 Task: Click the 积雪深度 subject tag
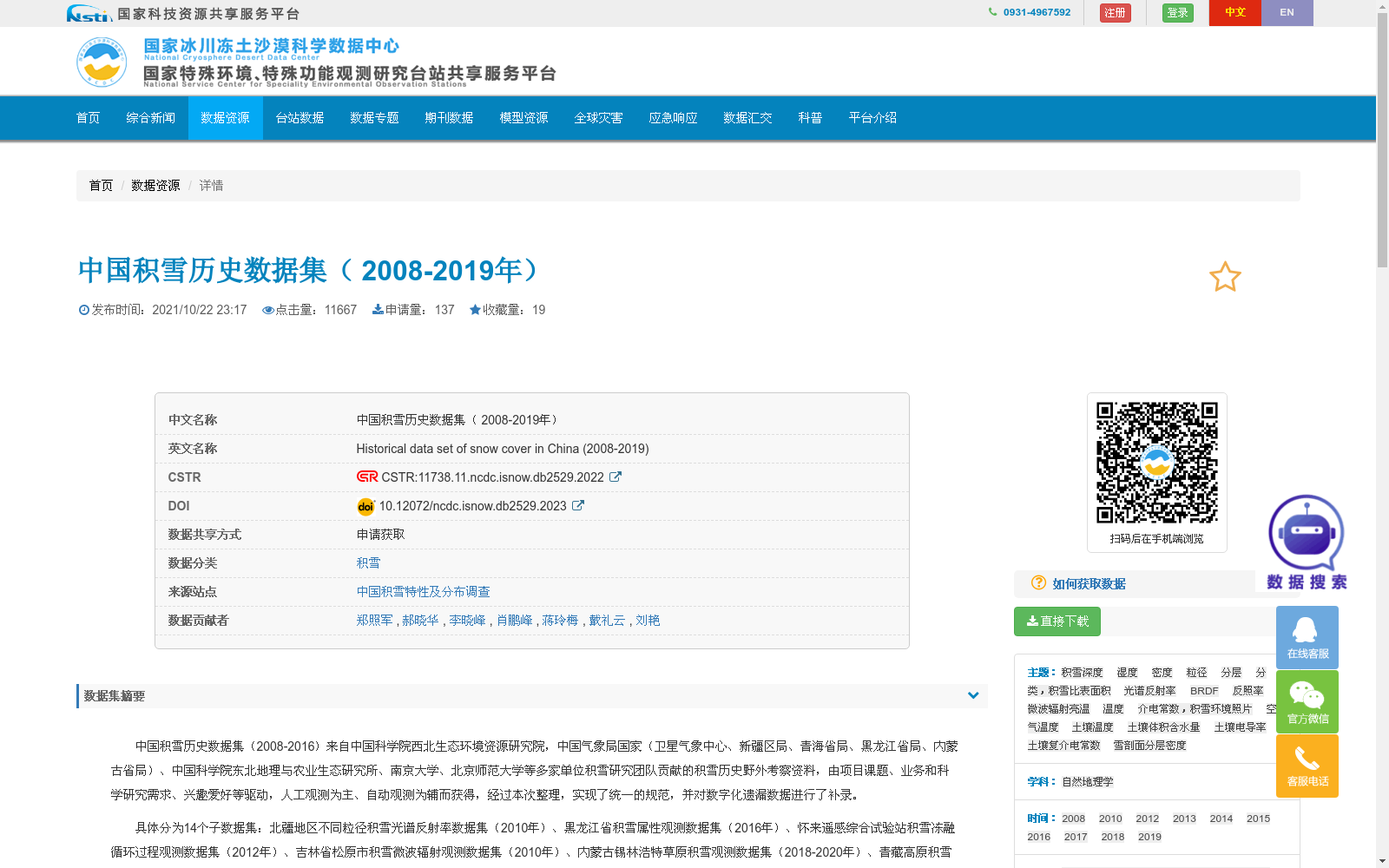[1083, 673]
